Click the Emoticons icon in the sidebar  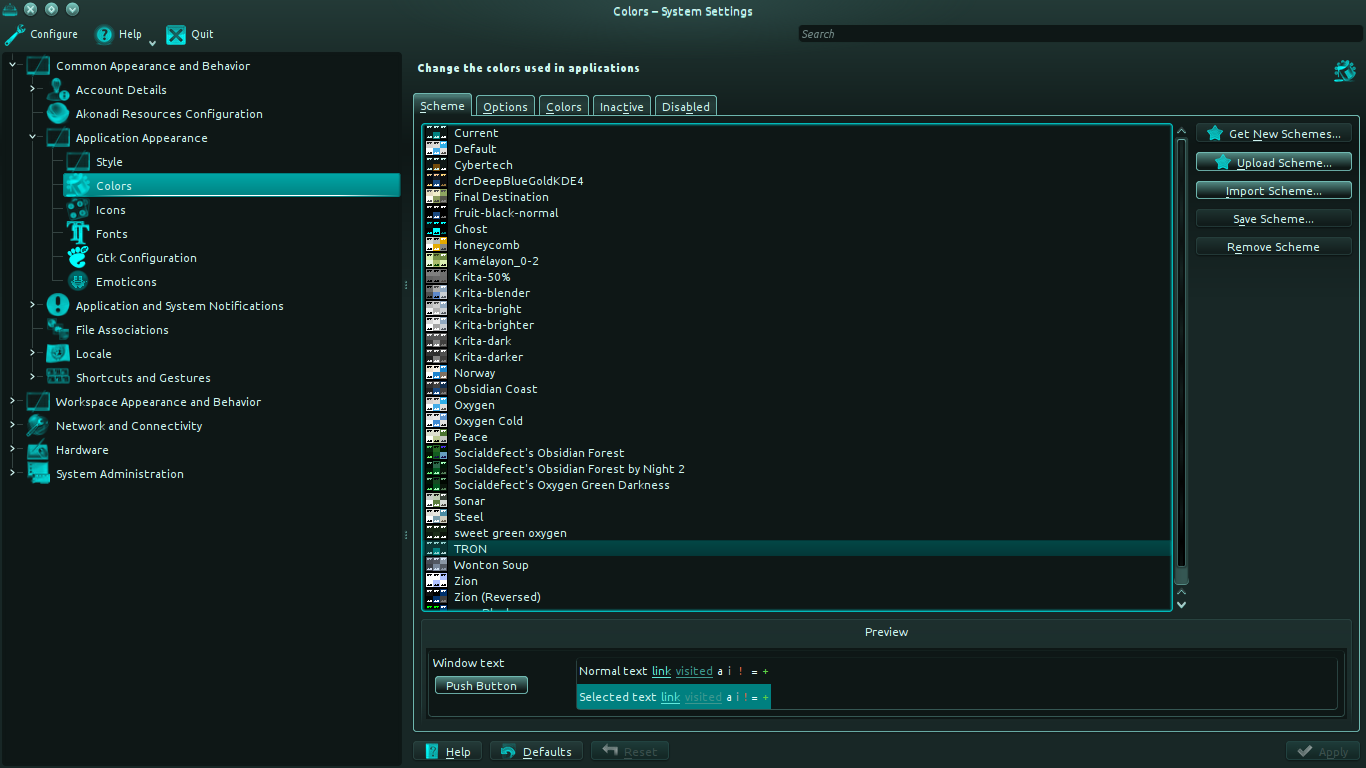(x=77, y=281)
